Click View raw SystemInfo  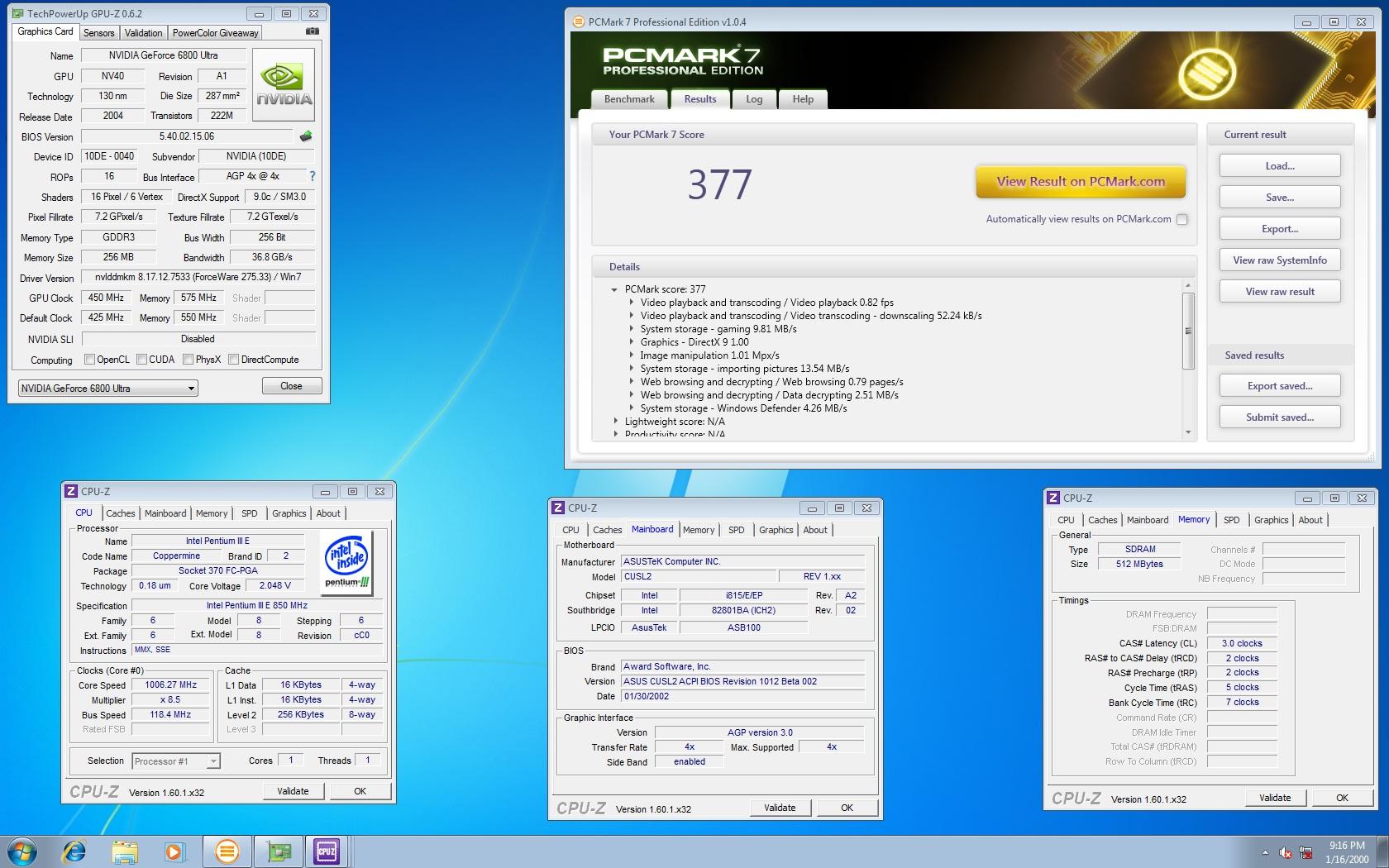tap(1280, 260)
